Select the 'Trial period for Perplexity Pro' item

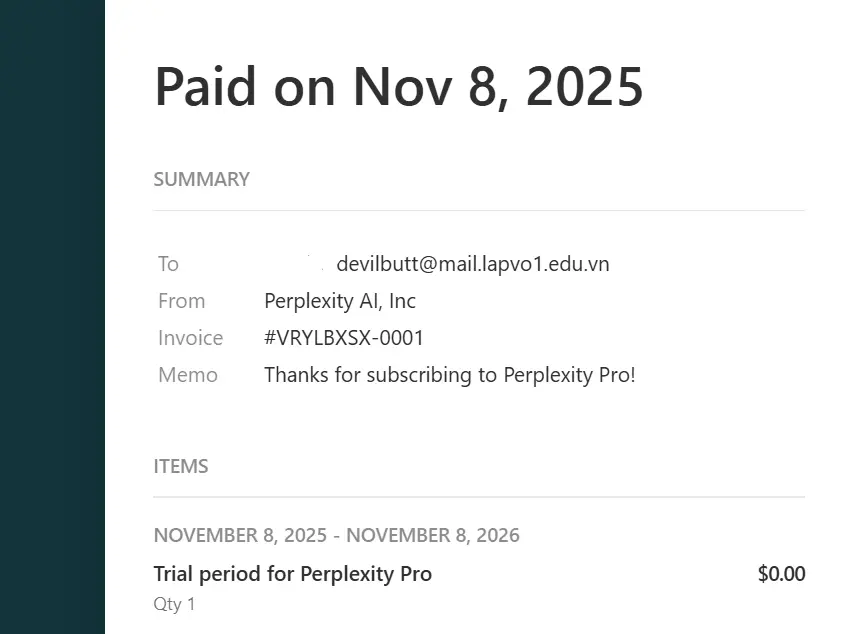pyautogui.click(x=293, y=574)
